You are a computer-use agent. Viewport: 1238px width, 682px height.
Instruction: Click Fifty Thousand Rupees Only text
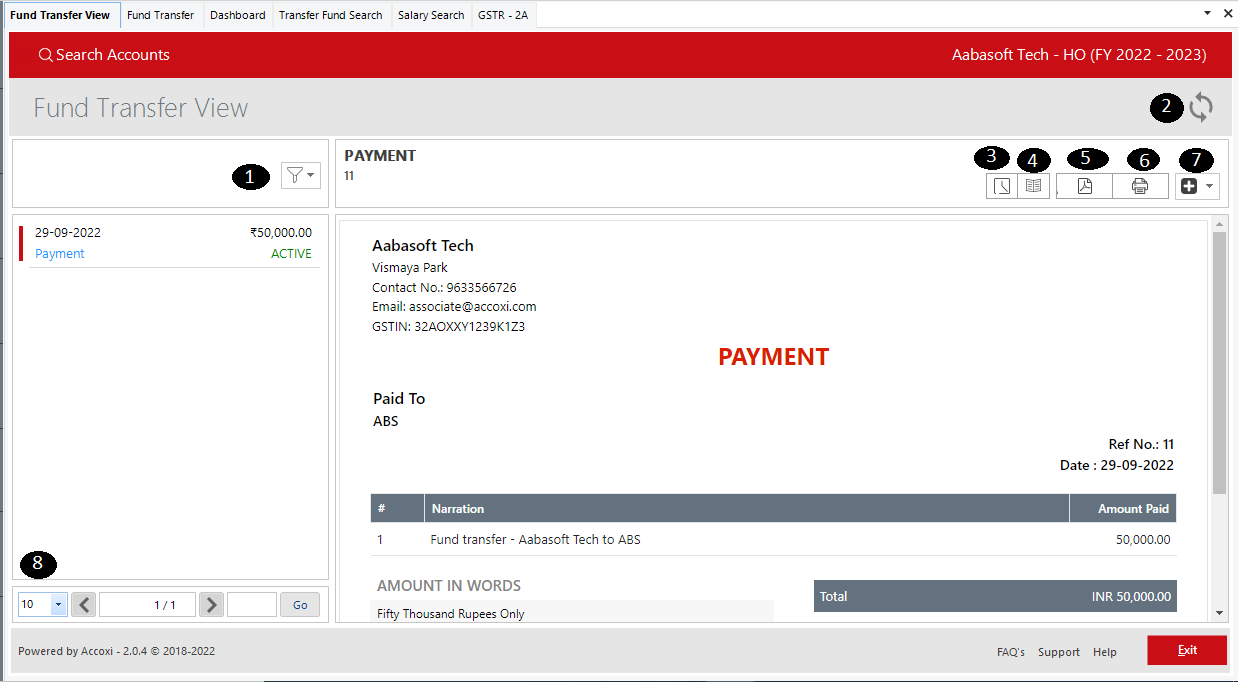[x=451, y=614]
